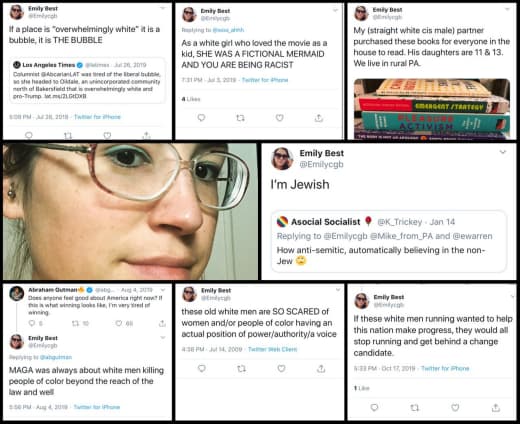
Task: Open Emily Best avatar on I'm Jewish tweet
Action: point(282,159)
